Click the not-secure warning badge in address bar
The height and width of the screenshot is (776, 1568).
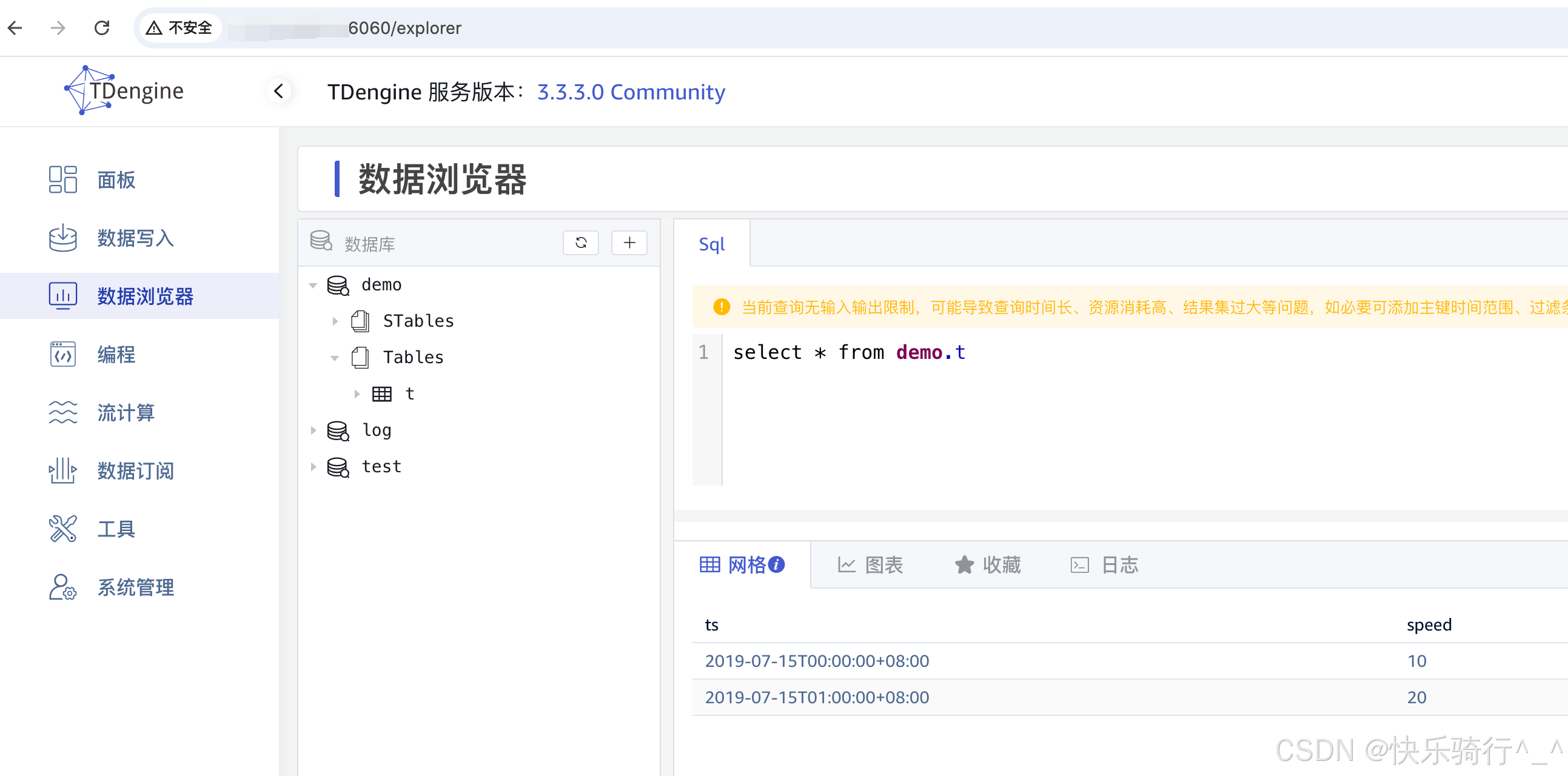pos(179,28)
